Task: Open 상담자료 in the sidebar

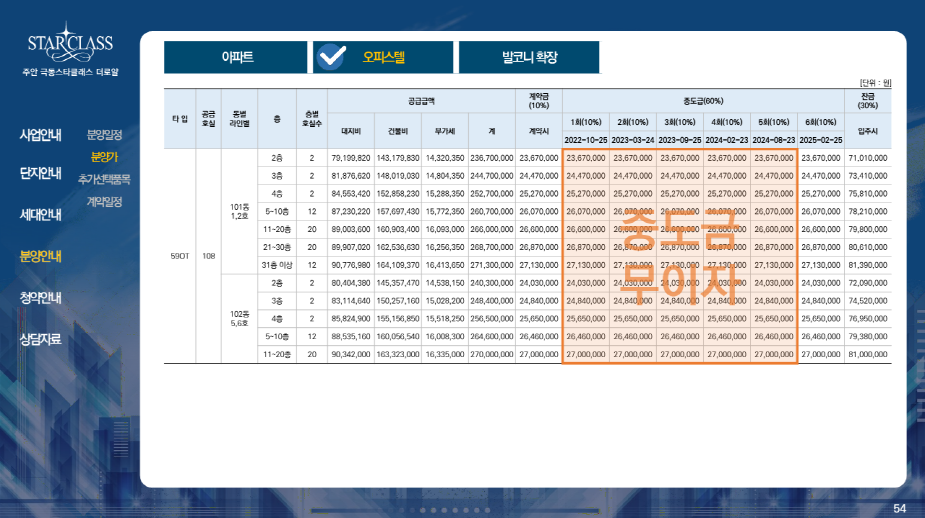Action: click(40, 339)
